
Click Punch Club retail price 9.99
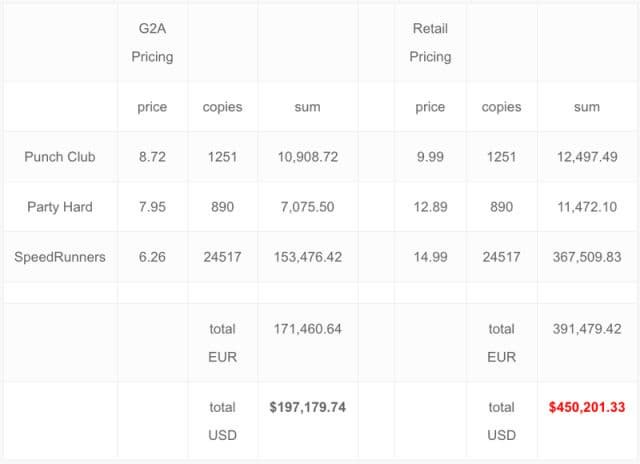(x=430, y=157)
